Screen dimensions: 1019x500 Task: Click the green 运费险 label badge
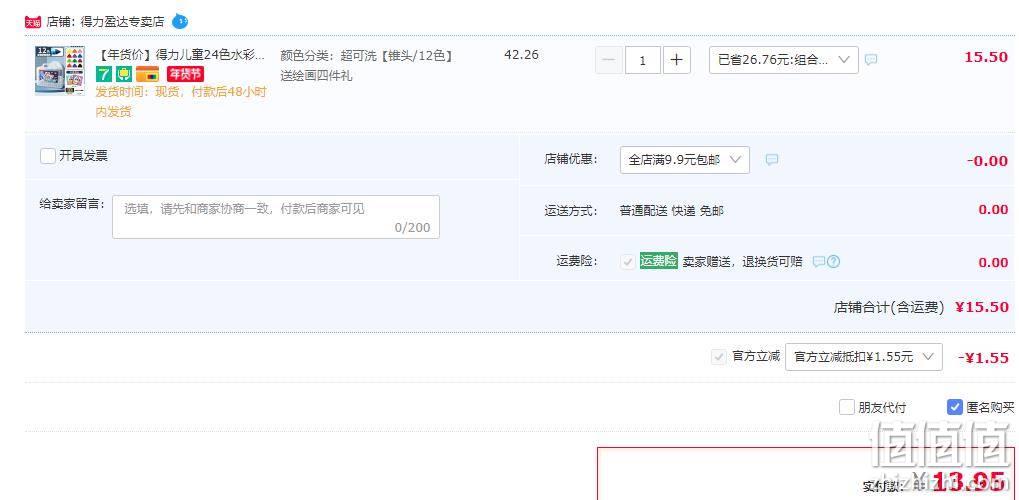pos(659,261)
